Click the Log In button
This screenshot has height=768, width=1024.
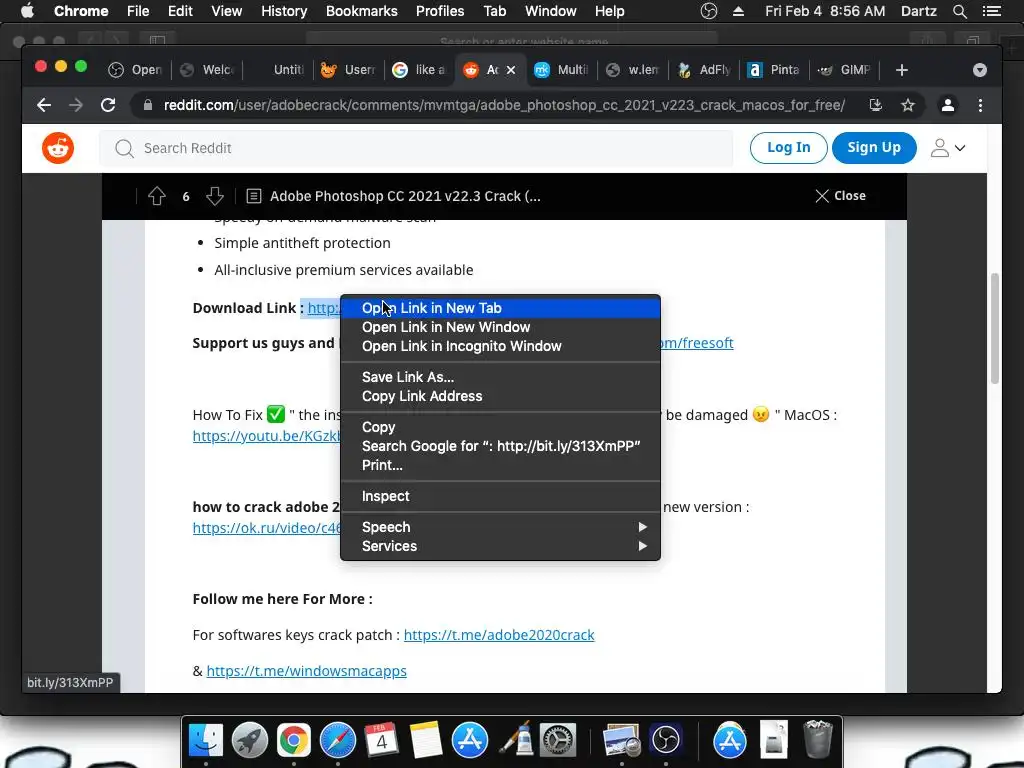point(788,148)
